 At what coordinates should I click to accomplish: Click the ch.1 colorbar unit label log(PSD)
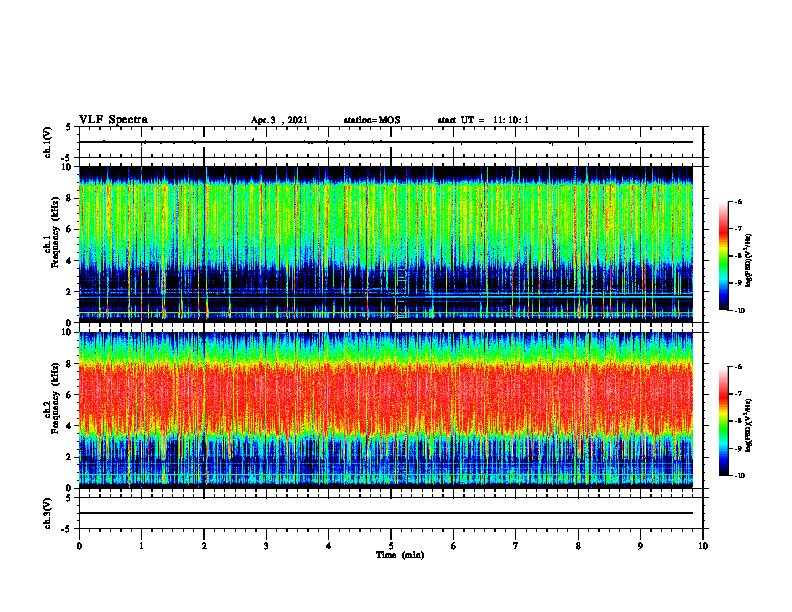pyautogui.click(x=750, y=260)
